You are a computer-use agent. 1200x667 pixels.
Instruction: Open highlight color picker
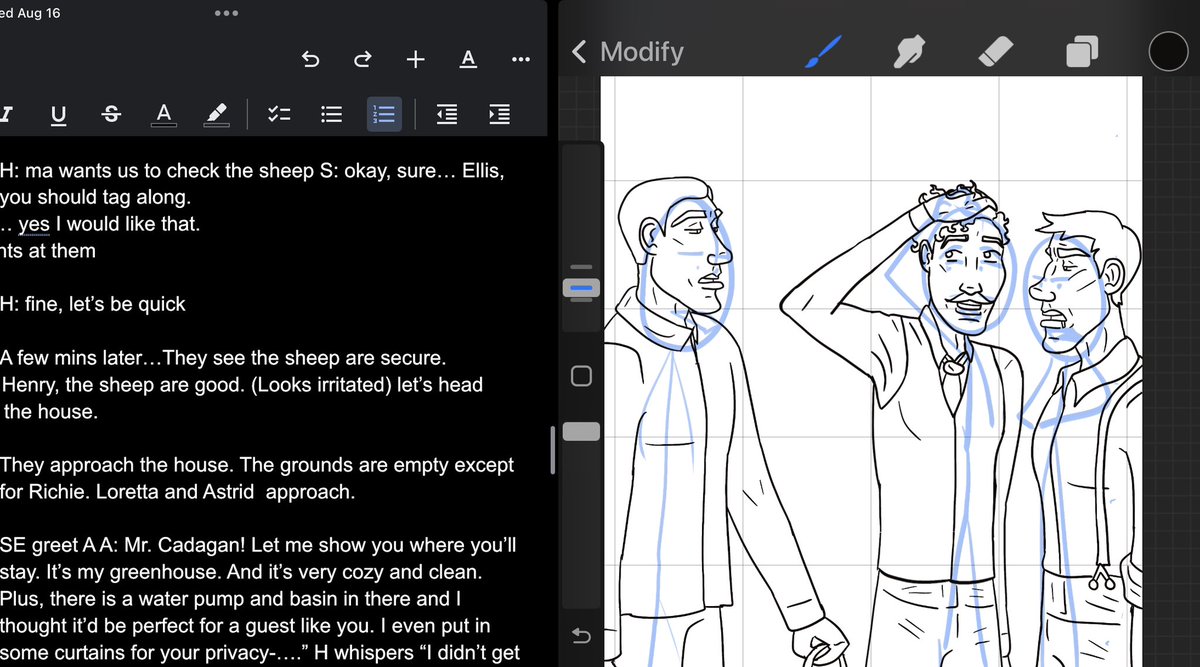[216, 115]
